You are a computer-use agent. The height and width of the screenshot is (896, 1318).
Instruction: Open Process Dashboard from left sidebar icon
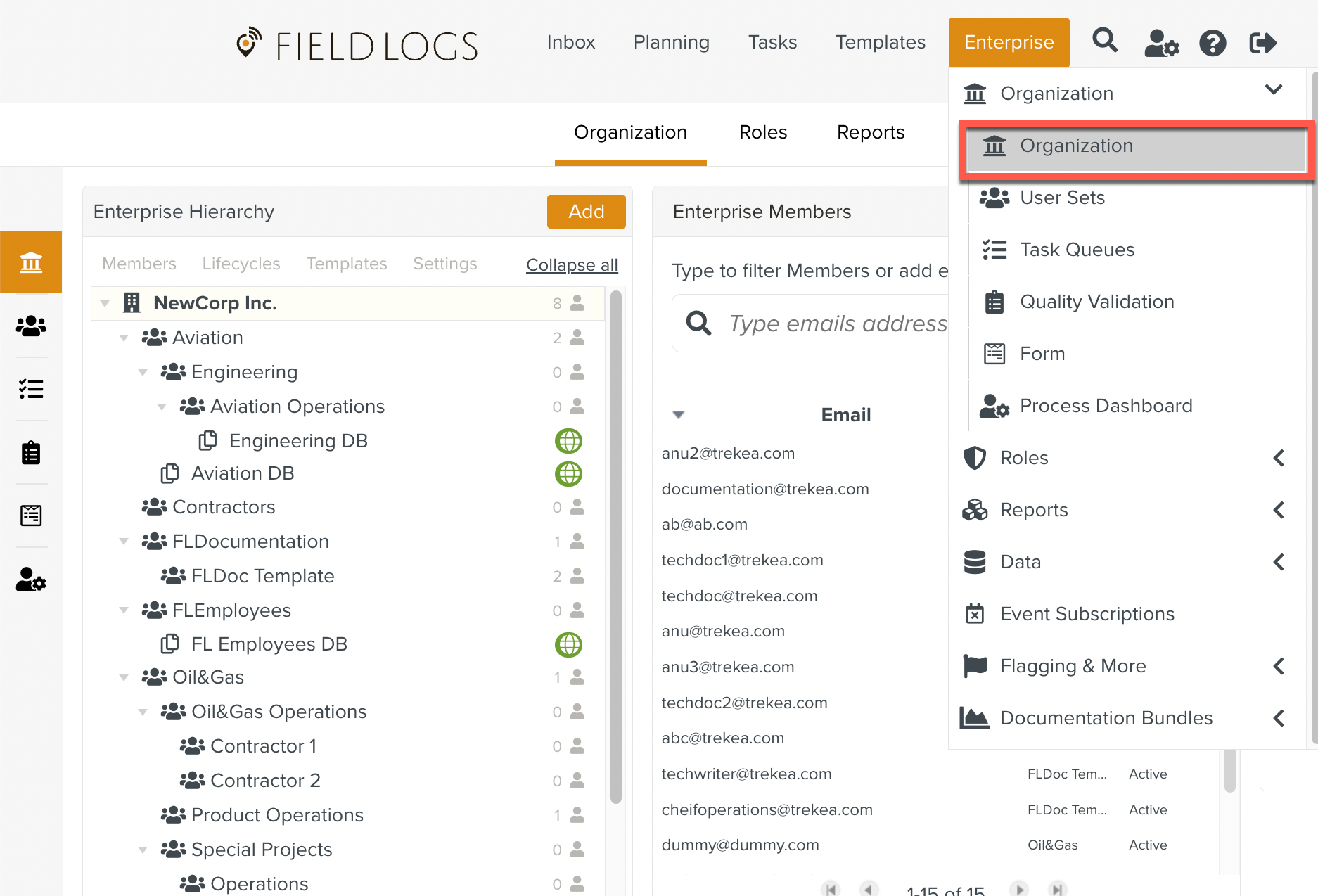coord(31,579)
